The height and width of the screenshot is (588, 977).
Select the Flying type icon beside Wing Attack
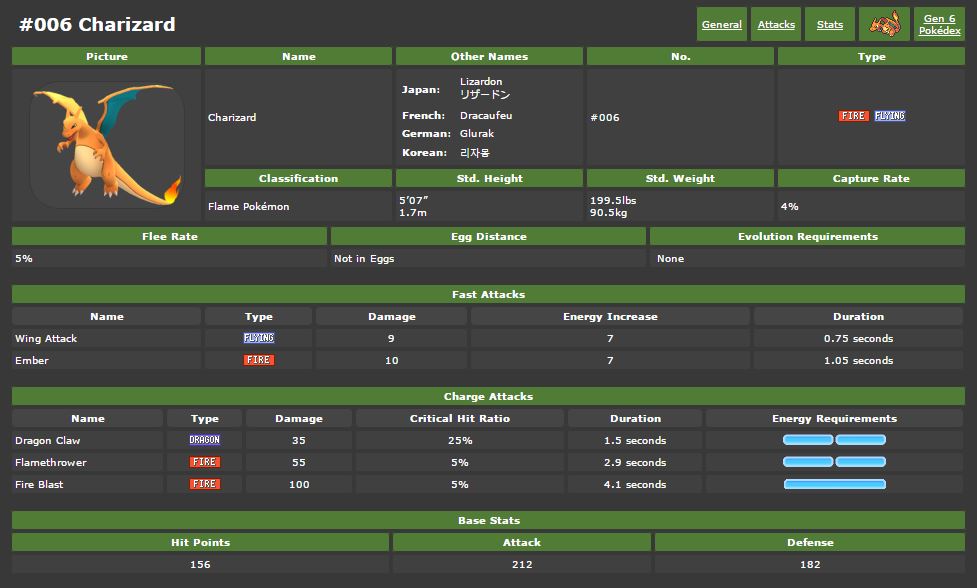(259, 338)
